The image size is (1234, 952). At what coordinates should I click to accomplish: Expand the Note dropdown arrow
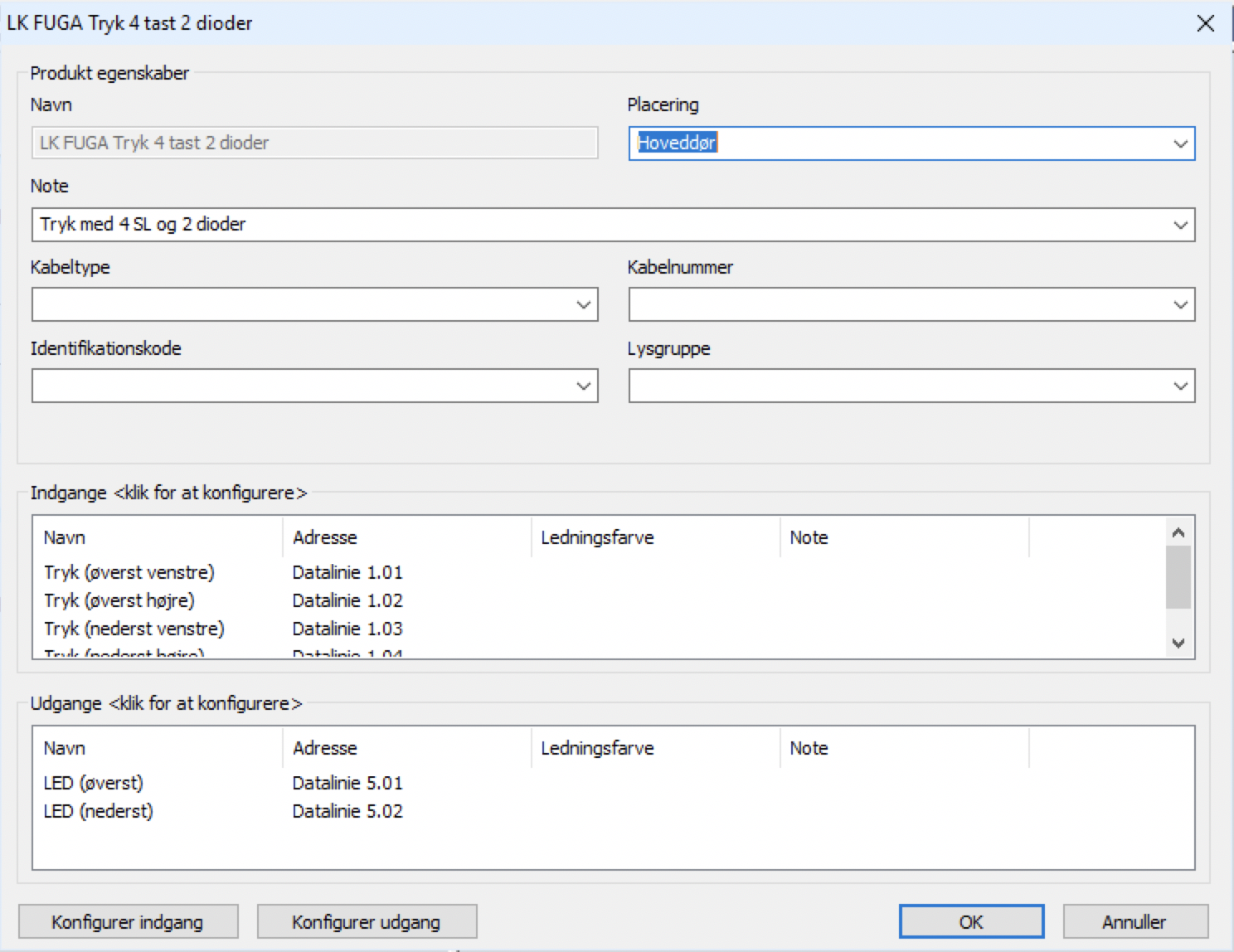(1180, 225)
